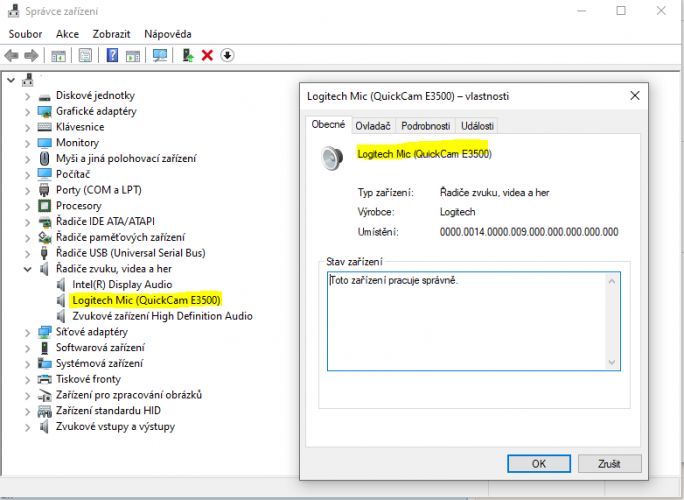The height and width of the screenshot is (500, 684).
Task: Select Intel(R) Display Audio tree item
Action: click(x=122, y=284)
